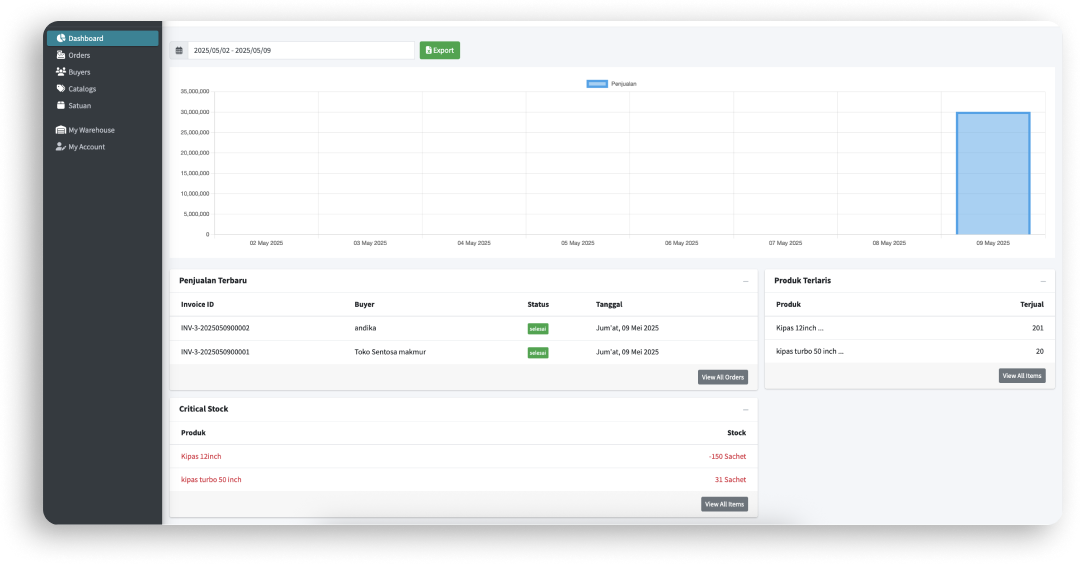The image size is (1080, 564).
Task: Click the View All Orders button
Action: click(722, 377)
